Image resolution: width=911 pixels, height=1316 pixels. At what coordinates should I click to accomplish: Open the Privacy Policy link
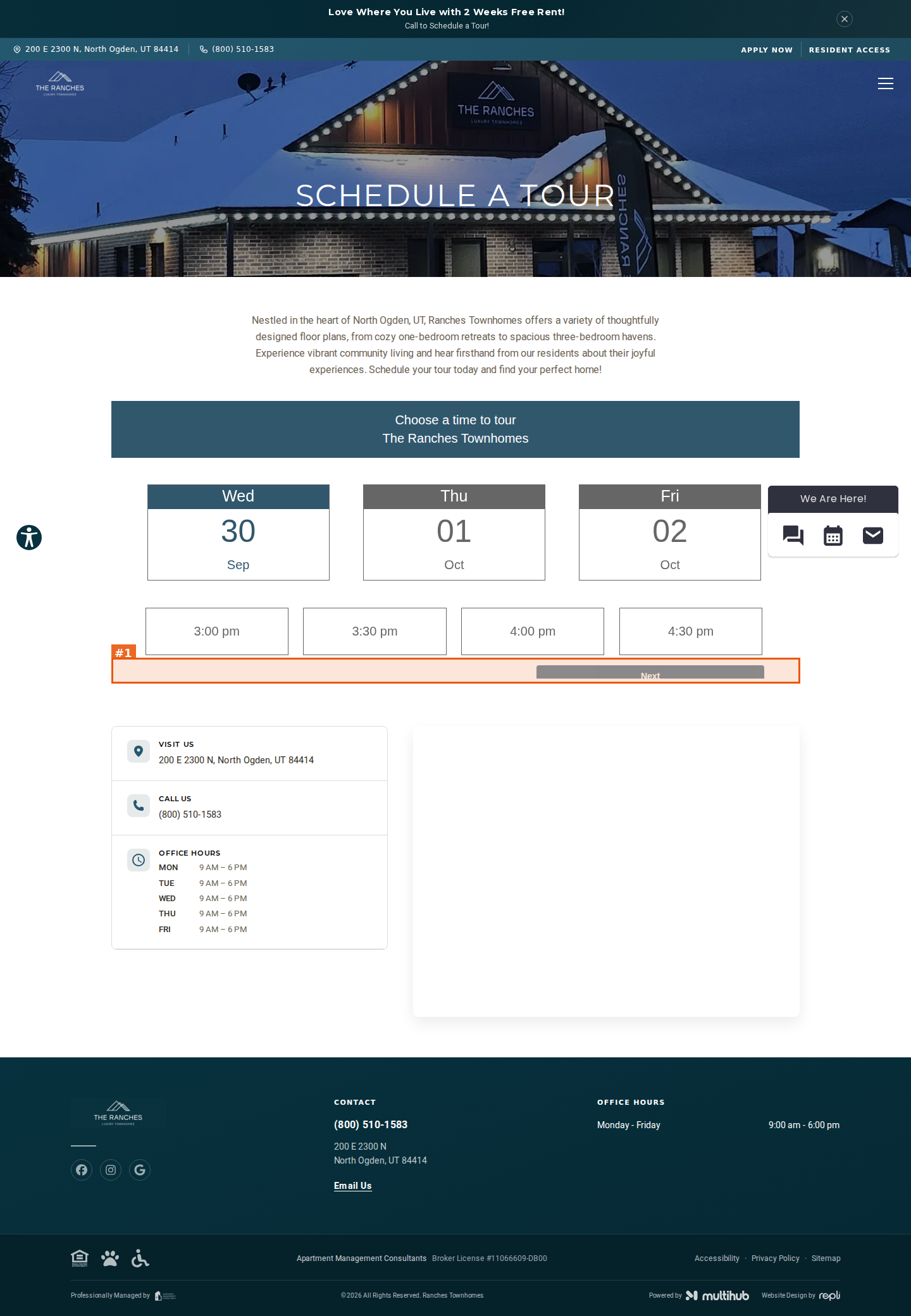(776, 1258)
